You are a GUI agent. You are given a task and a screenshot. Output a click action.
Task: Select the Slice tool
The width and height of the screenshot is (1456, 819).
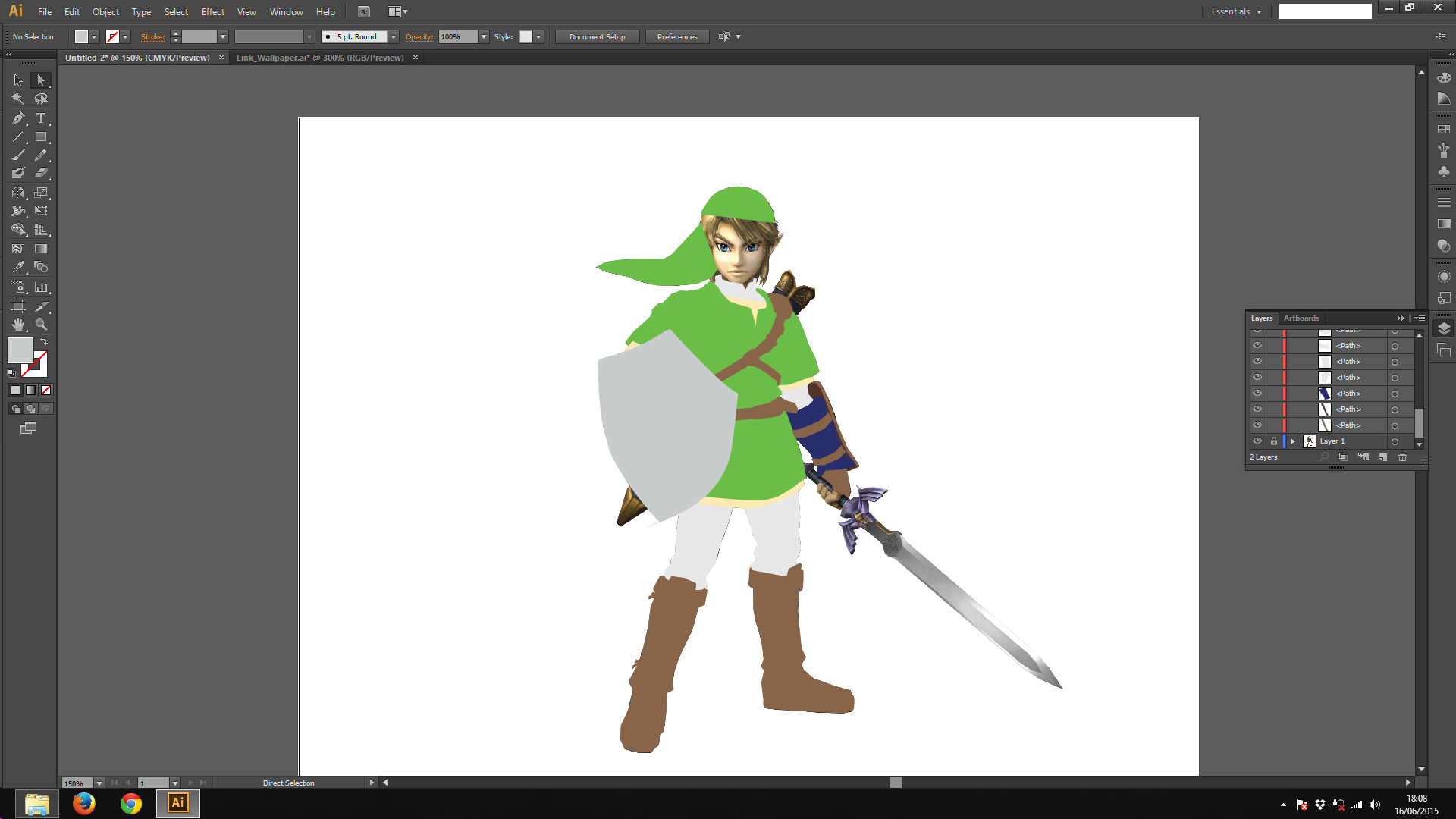tap(41, 306)
